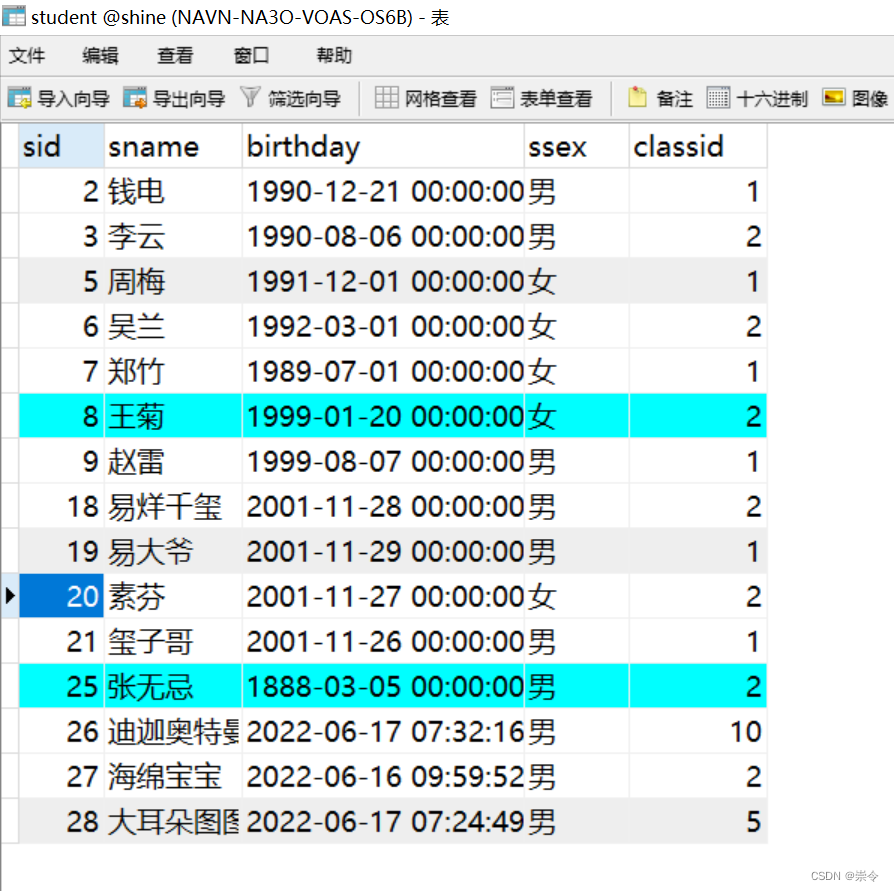Click classid cell with value 10

pos(698,731)
